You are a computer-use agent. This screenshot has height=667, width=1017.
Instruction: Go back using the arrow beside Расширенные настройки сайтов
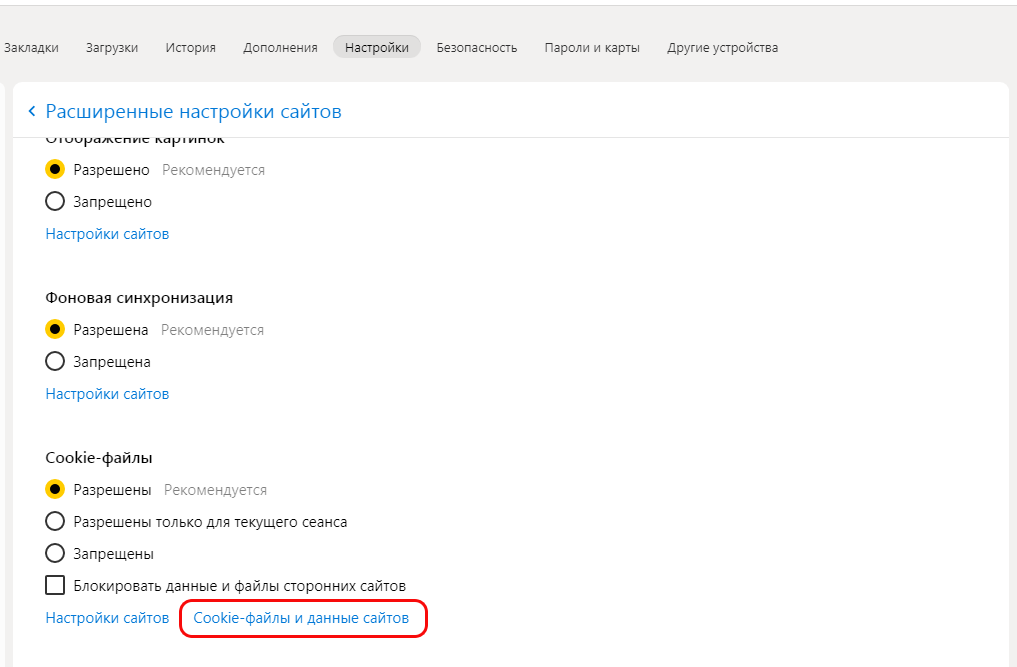pos(32,111)
